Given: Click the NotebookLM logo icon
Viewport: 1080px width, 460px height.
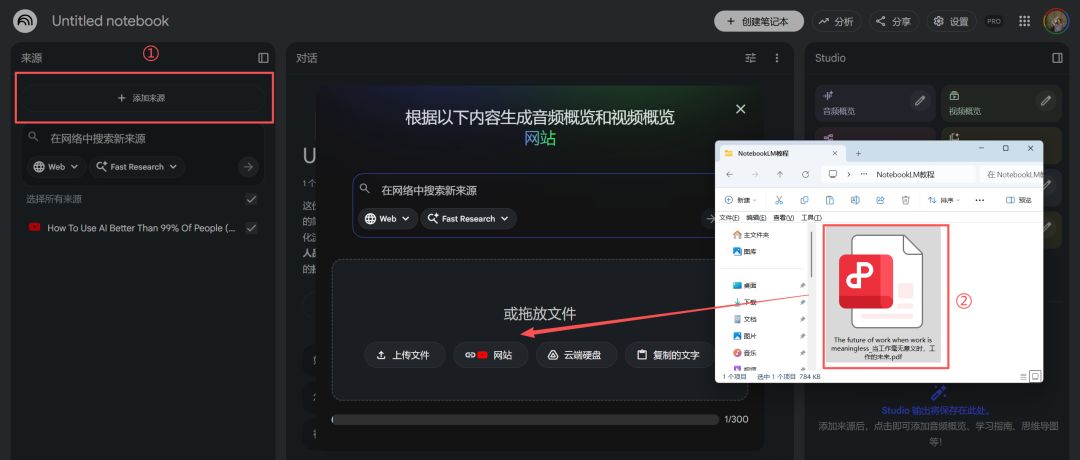Looking at the screenshot, I should [x=25, y=21].
